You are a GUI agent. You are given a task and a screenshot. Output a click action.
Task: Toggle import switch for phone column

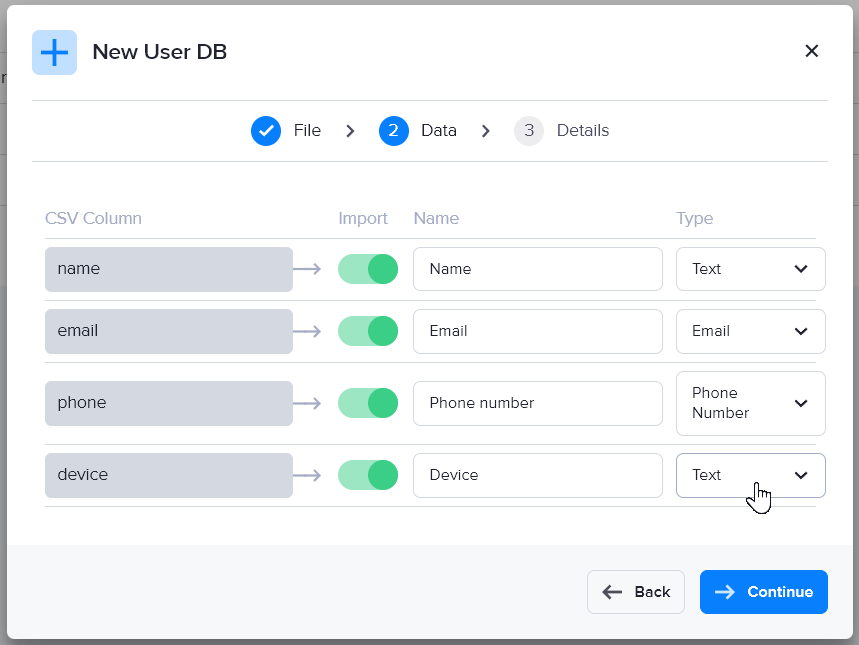[368, 403]
